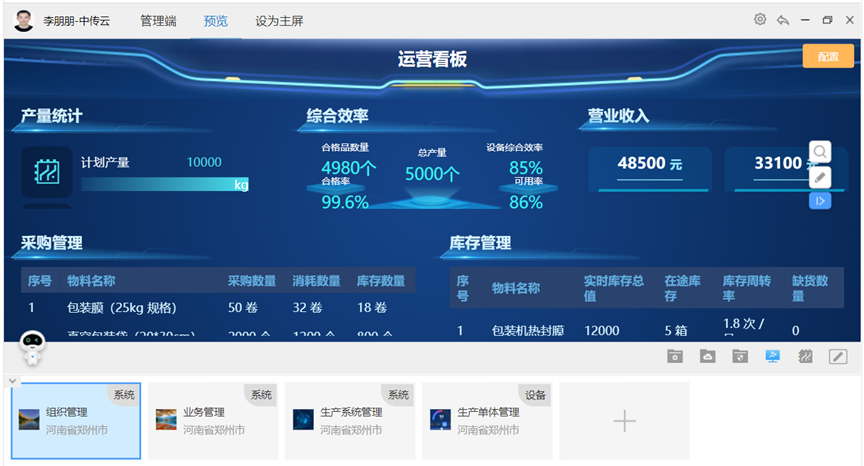The width and height of the screenshot is (864, 466).
Task: Click the back arrow icon in title bar
Action: [783, 20]
